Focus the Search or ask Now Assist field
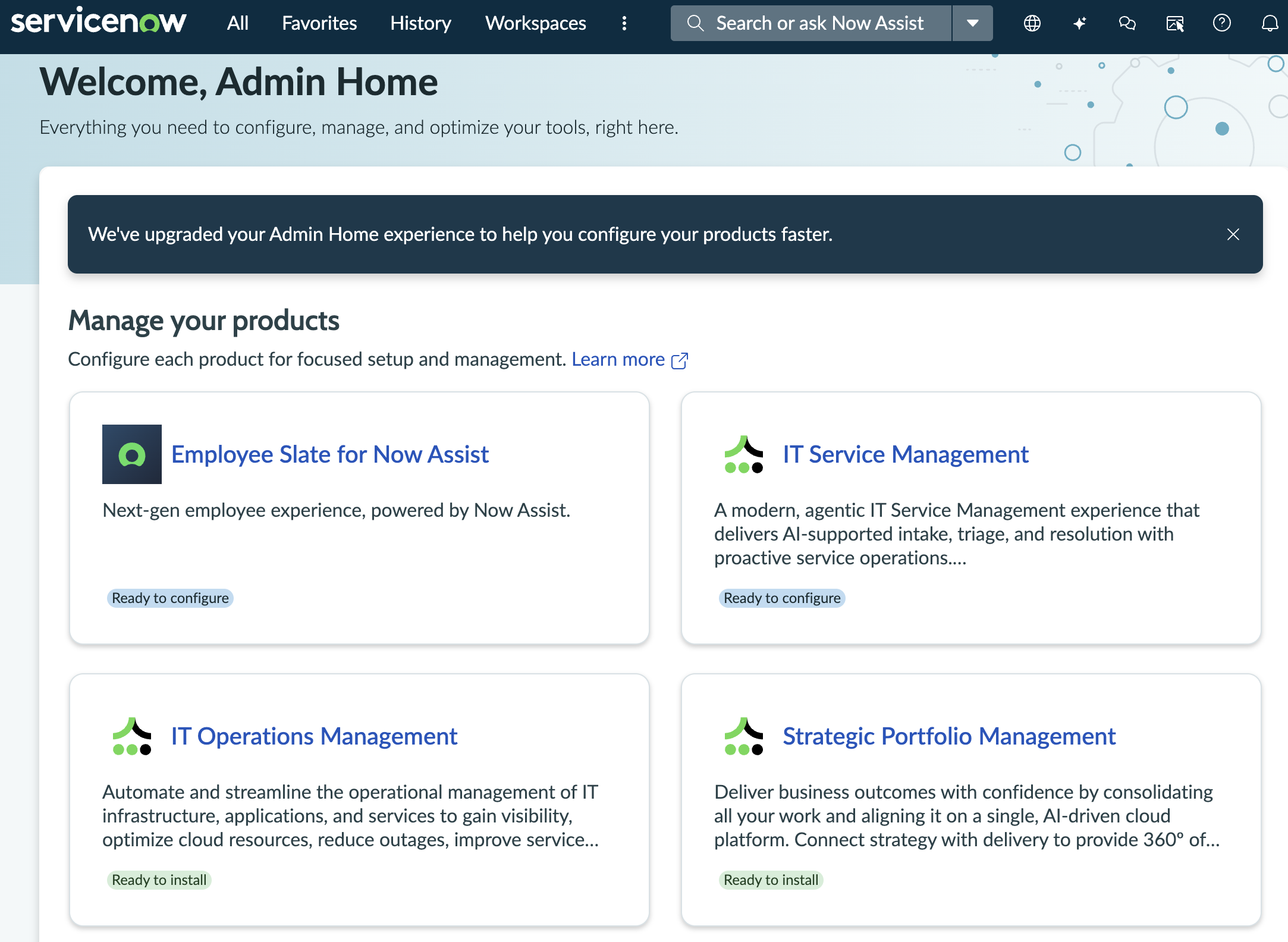Screen dimensions: 1288x942 [811, 23]
